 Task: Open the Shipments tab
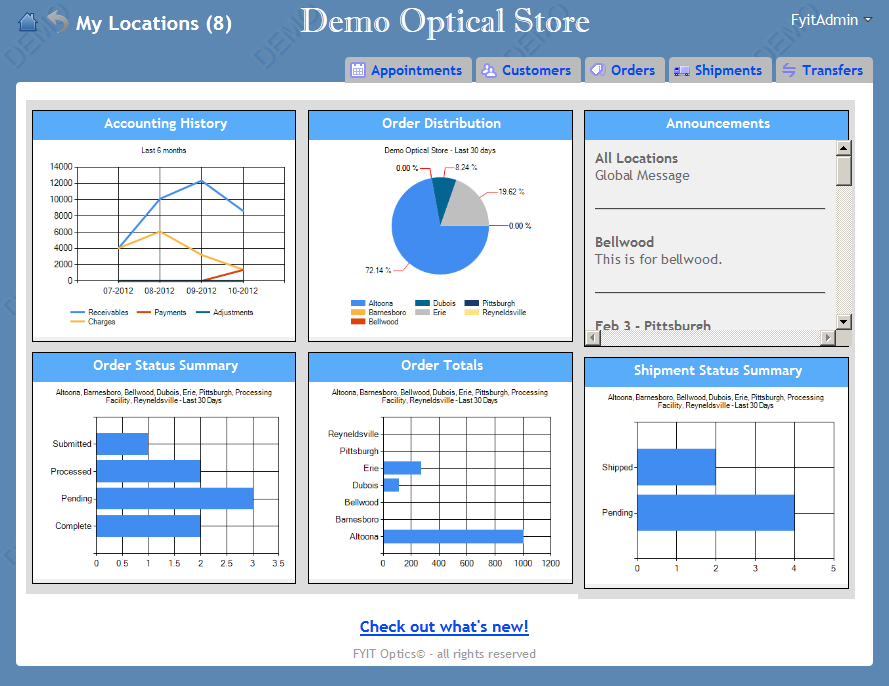(720, 70)
